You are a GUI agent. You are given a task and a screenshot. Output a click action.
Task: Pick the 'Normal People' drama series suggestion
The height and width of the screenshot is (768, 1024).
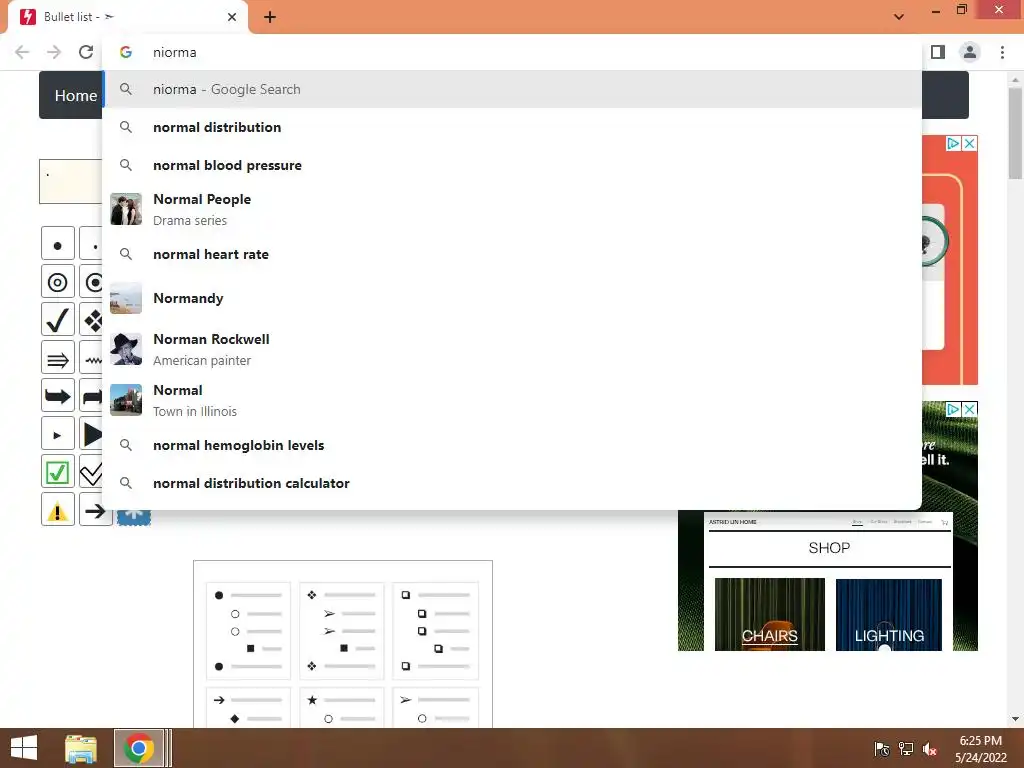coord(512,209)
